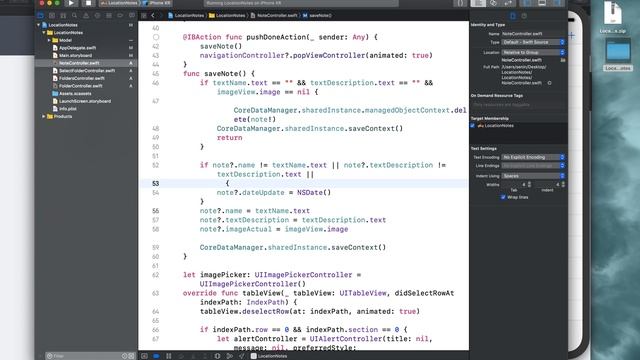Open the Issue navigator warning icon
640x360 pixels.
coord(86,16)
